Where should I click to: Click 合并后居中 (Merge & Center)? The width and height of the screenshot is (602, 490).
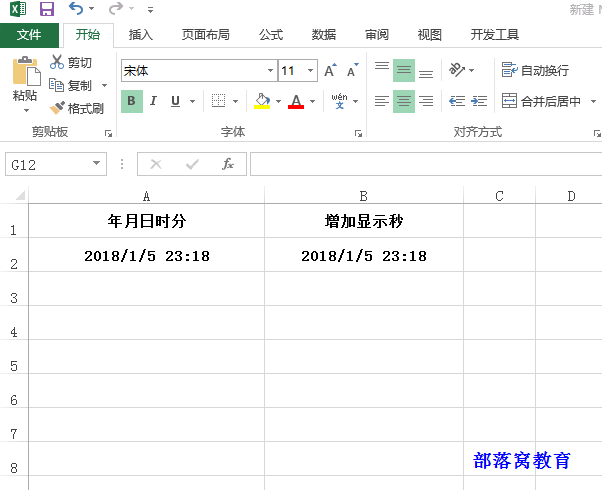coord(541,101)
